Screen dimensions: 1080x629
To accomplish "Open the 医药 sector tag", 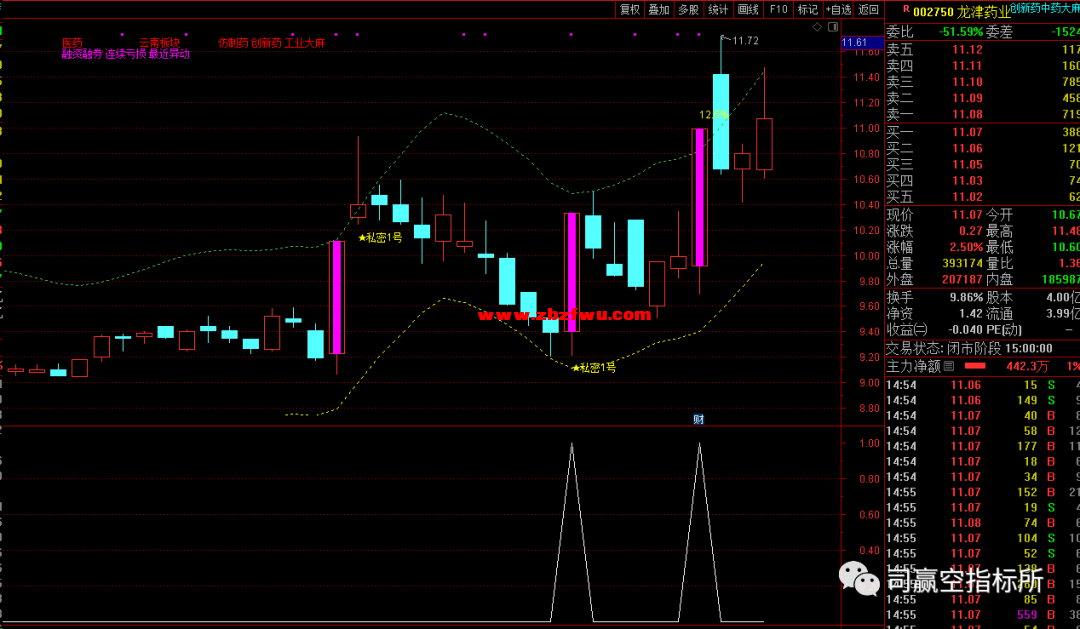I will 72,43.
